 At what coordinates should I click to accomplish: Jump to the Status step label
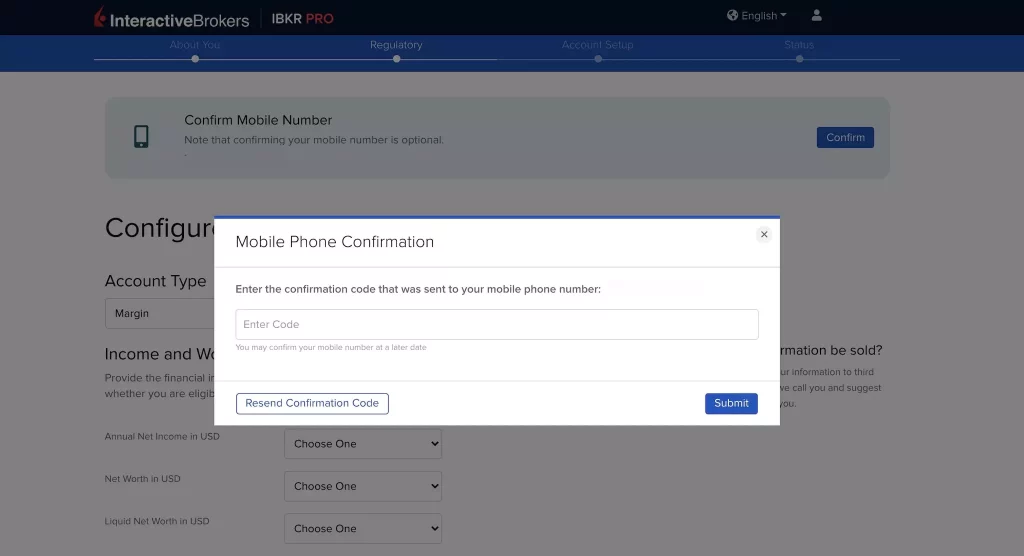[x=799, y=45]
